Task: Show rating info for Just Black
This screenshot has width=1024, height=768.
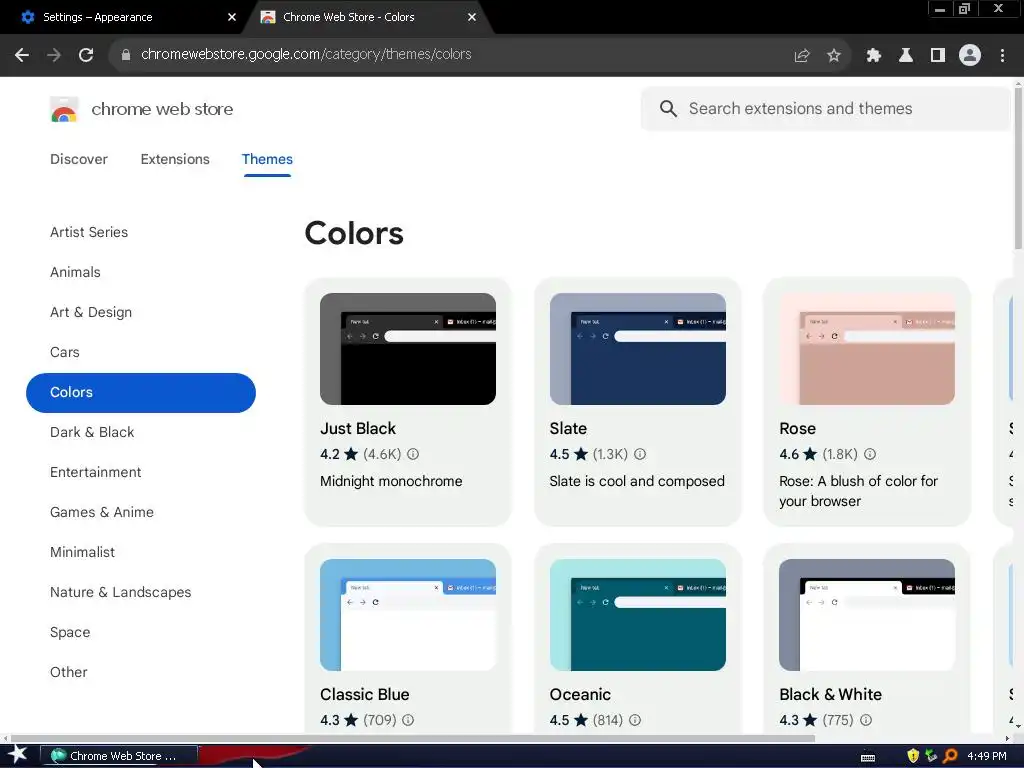Action: pyautogui.click(x=413, y=454)
